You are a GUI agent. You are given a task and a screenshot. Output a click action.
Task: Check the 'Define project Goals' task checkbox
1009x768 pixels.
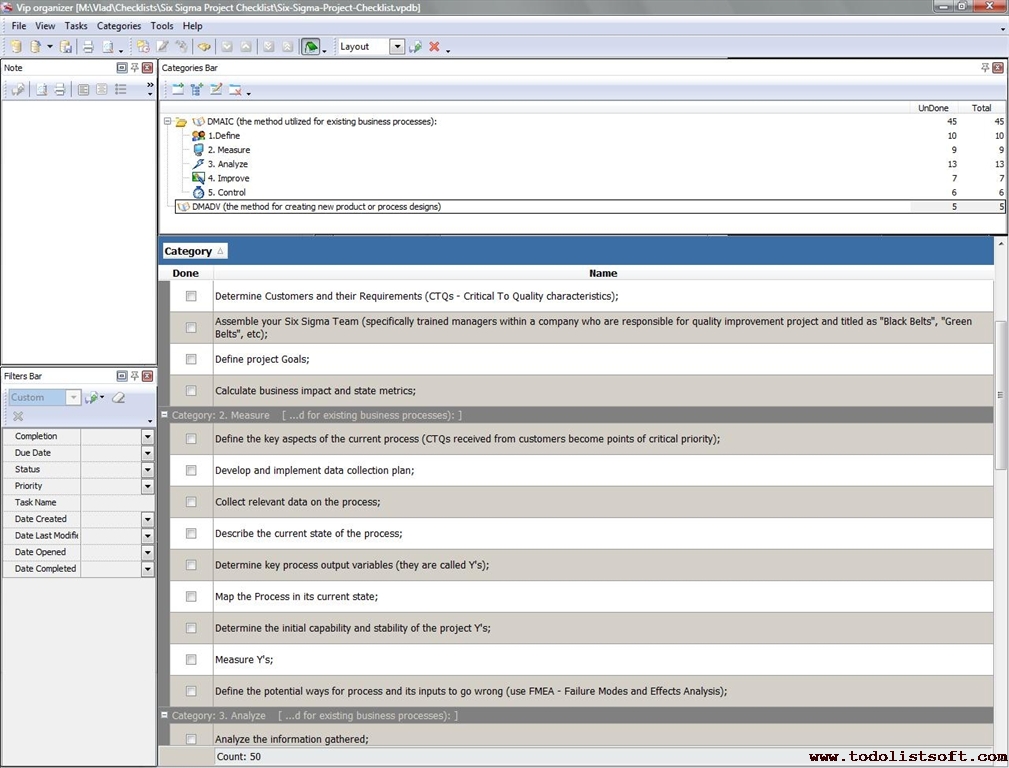coord(191,359)
